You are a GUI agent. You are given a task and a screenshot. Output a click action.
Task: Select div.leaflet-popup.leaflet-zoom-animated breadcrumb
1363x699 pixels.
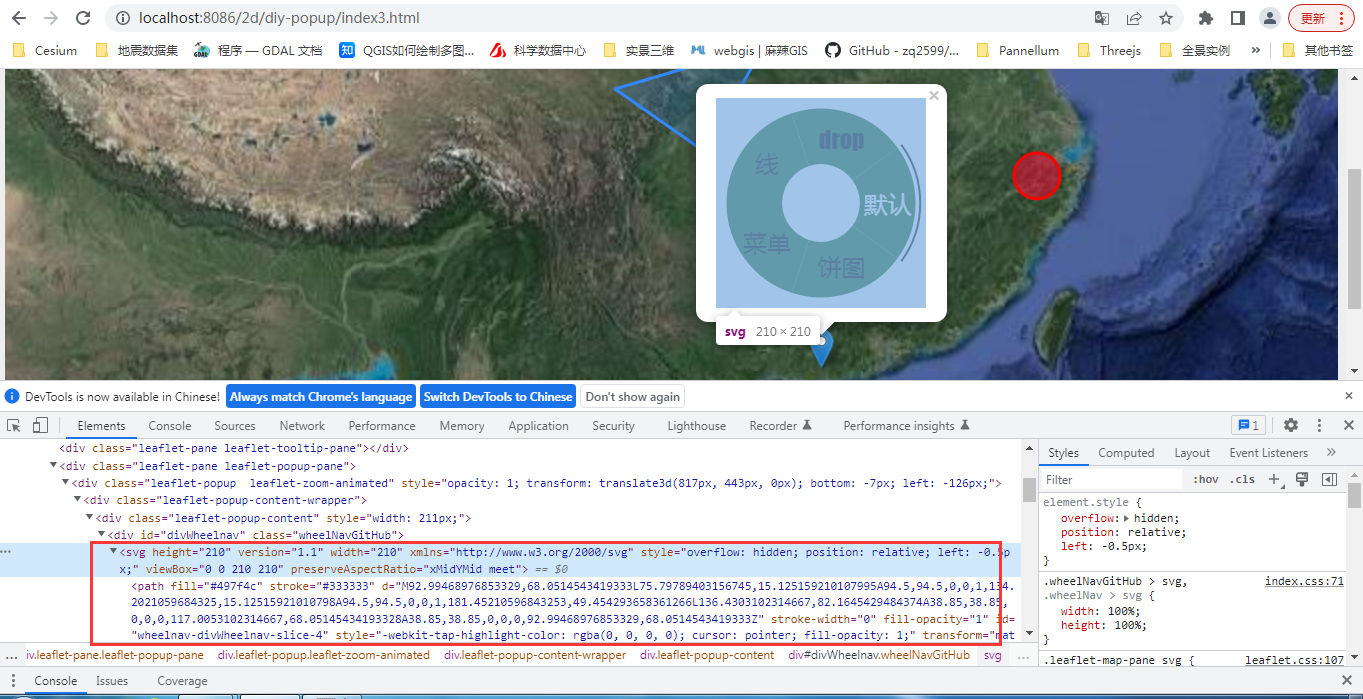point(323,655)
